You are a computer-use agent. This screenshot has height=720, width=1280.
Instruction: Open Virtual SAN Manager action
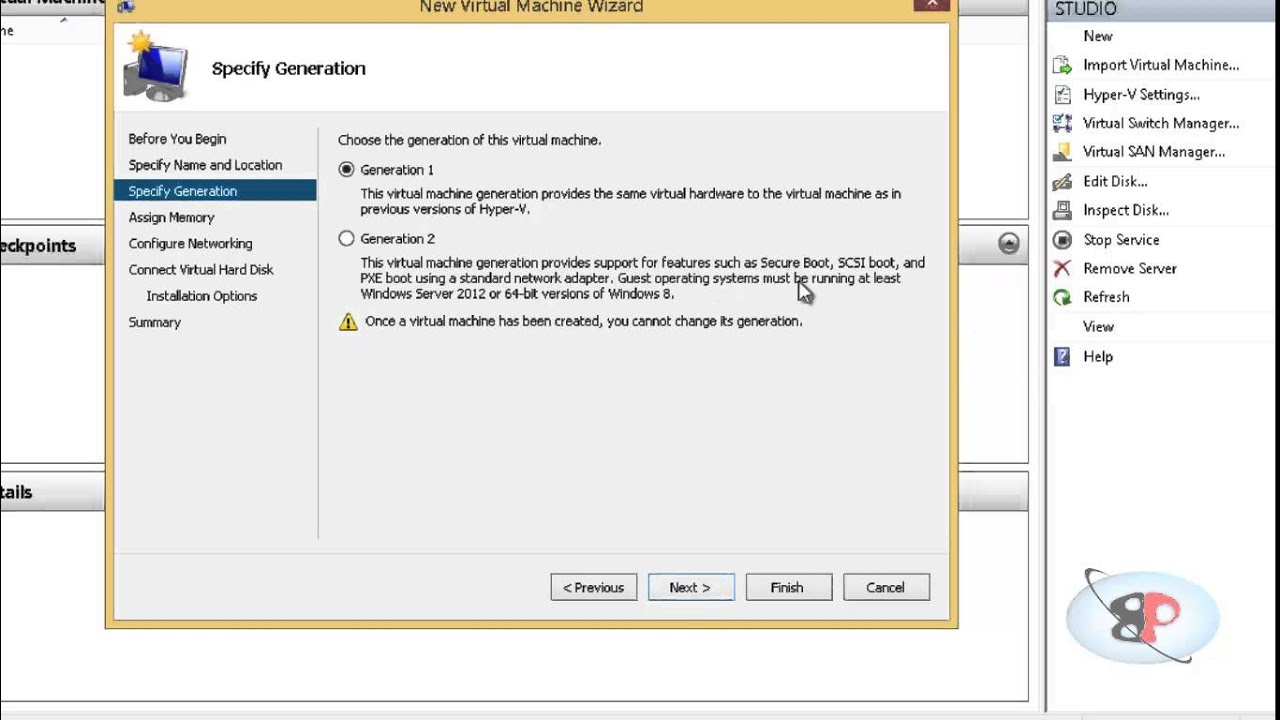1154,152
